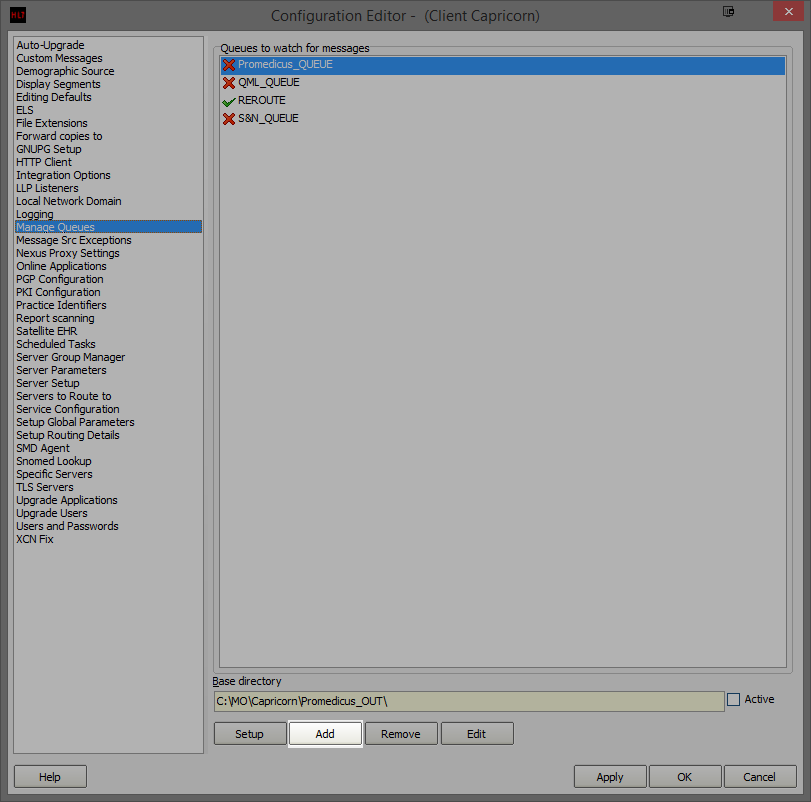
Task: Confirm with the OK button
Action: tap(685, 777)
